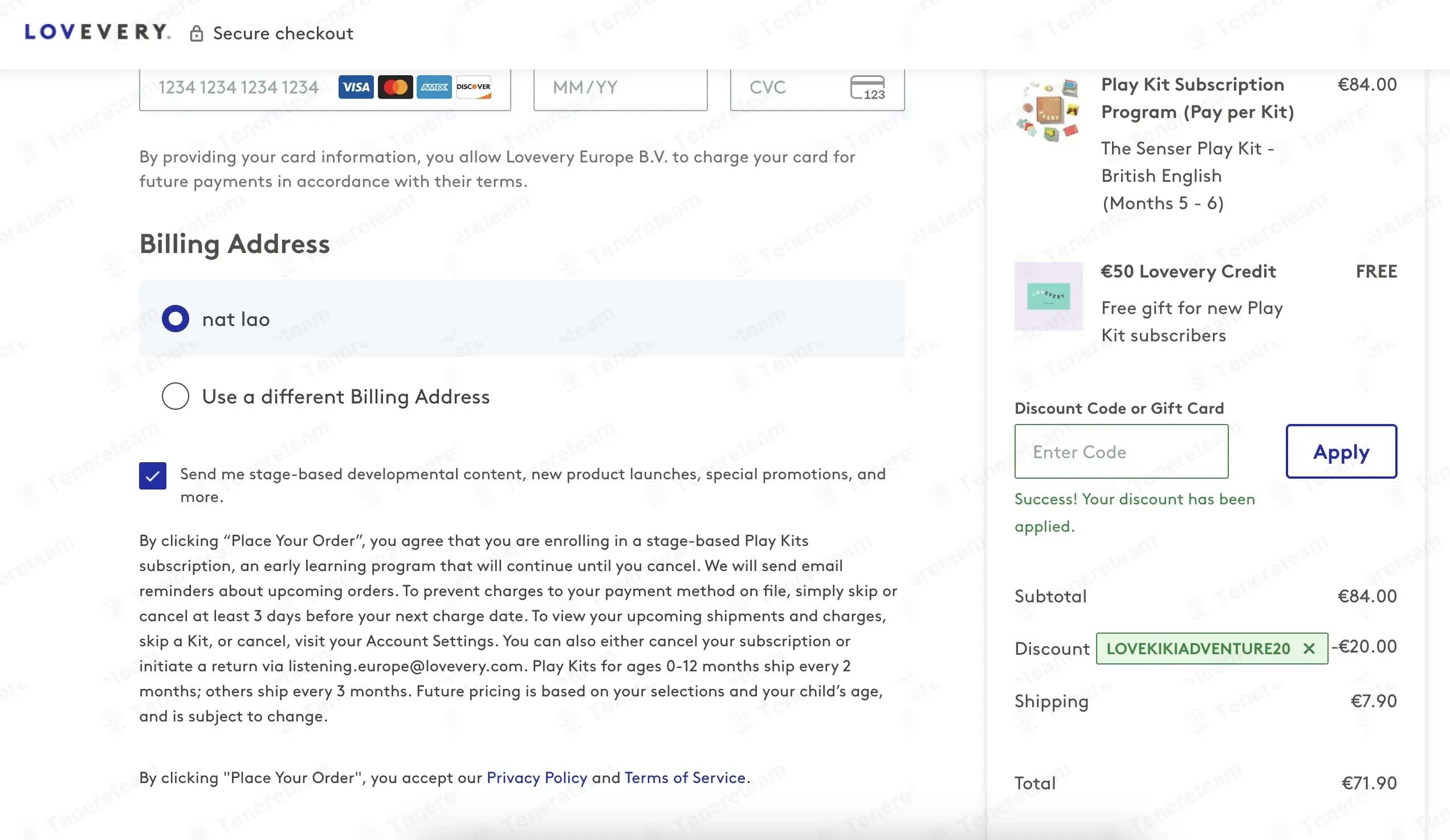Uncheck the marketing emails checkbox
The image size is (1450, 840).
153,476
